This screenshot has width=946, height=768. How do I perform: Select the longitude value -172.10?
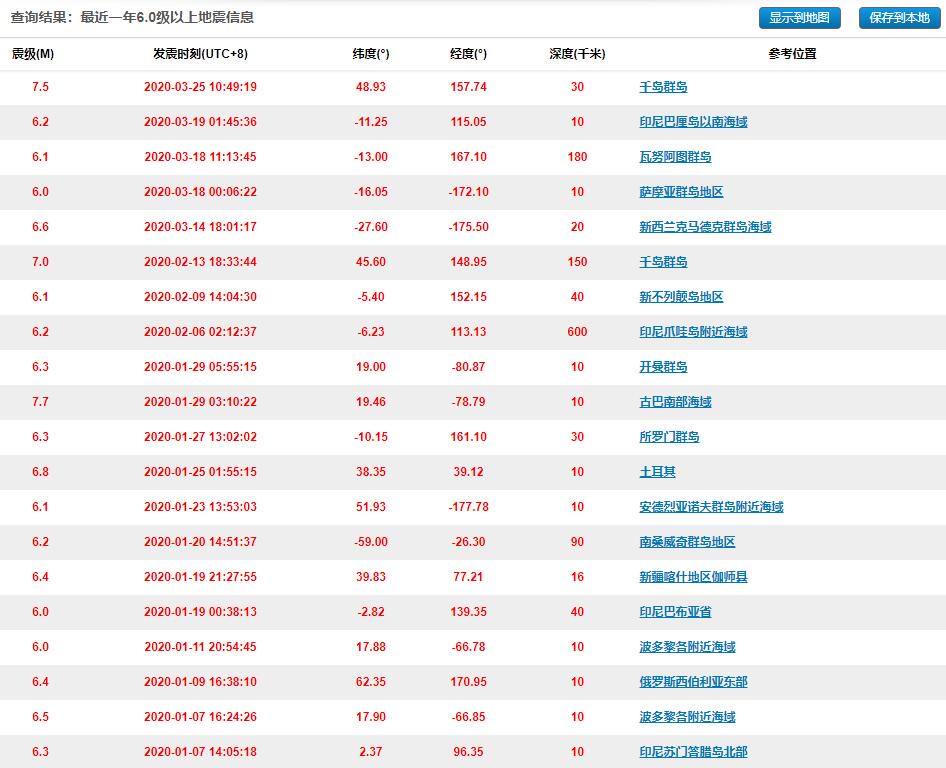click(x=468, y=192)
